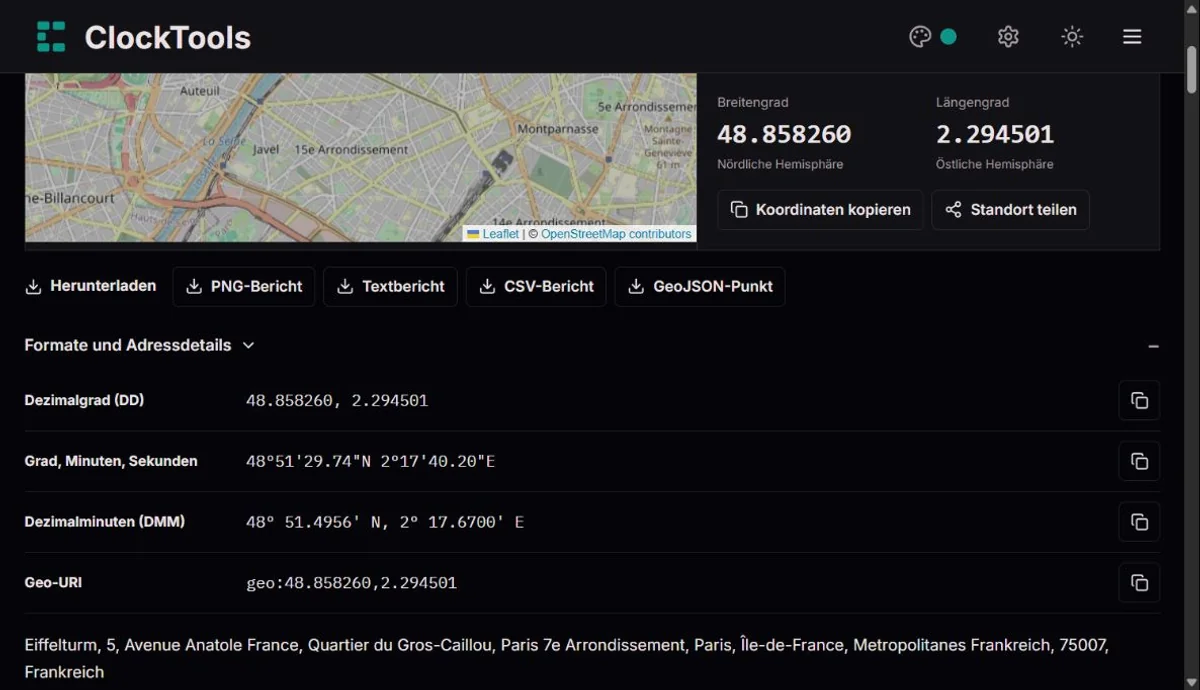The width and height of the screenshot is (1200, 690).
Task: Download the GeoJSON-Punkt file
Action: coord(700,286)
